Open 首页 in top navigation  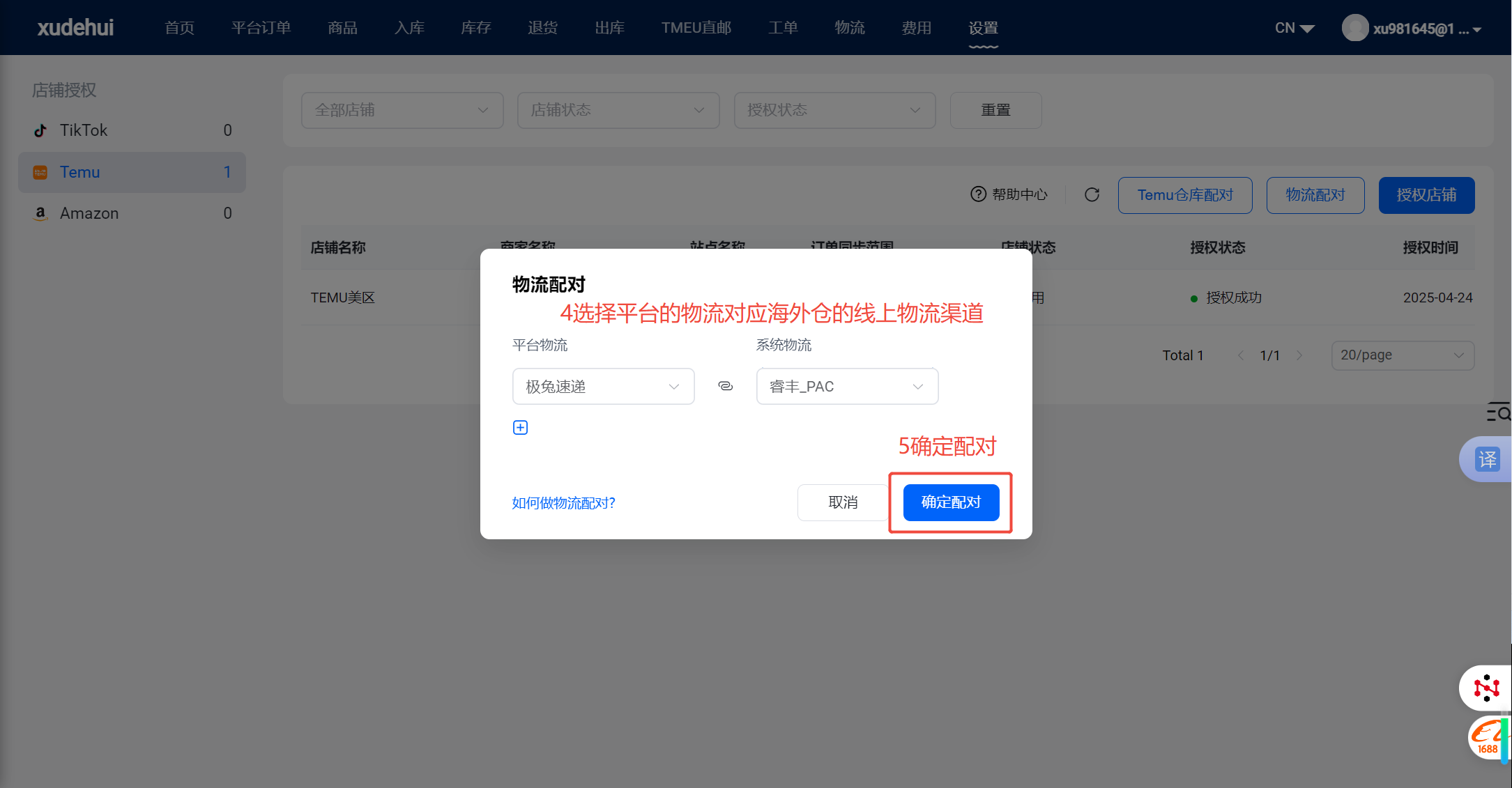(x=180, y=28)
